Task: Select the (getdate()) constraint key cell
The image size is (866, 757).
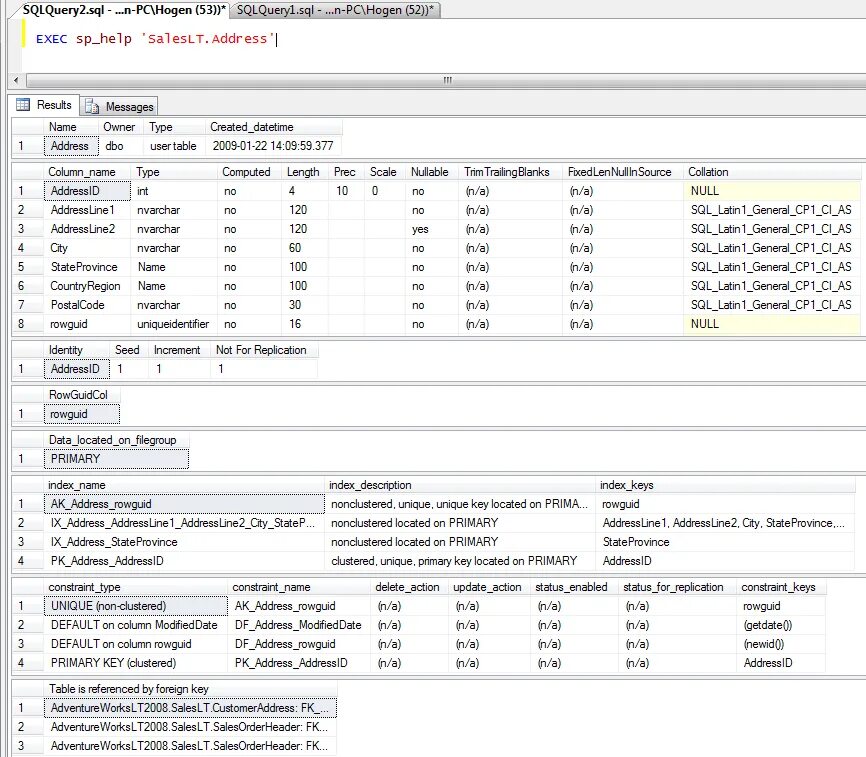Action: coord(780,625)
